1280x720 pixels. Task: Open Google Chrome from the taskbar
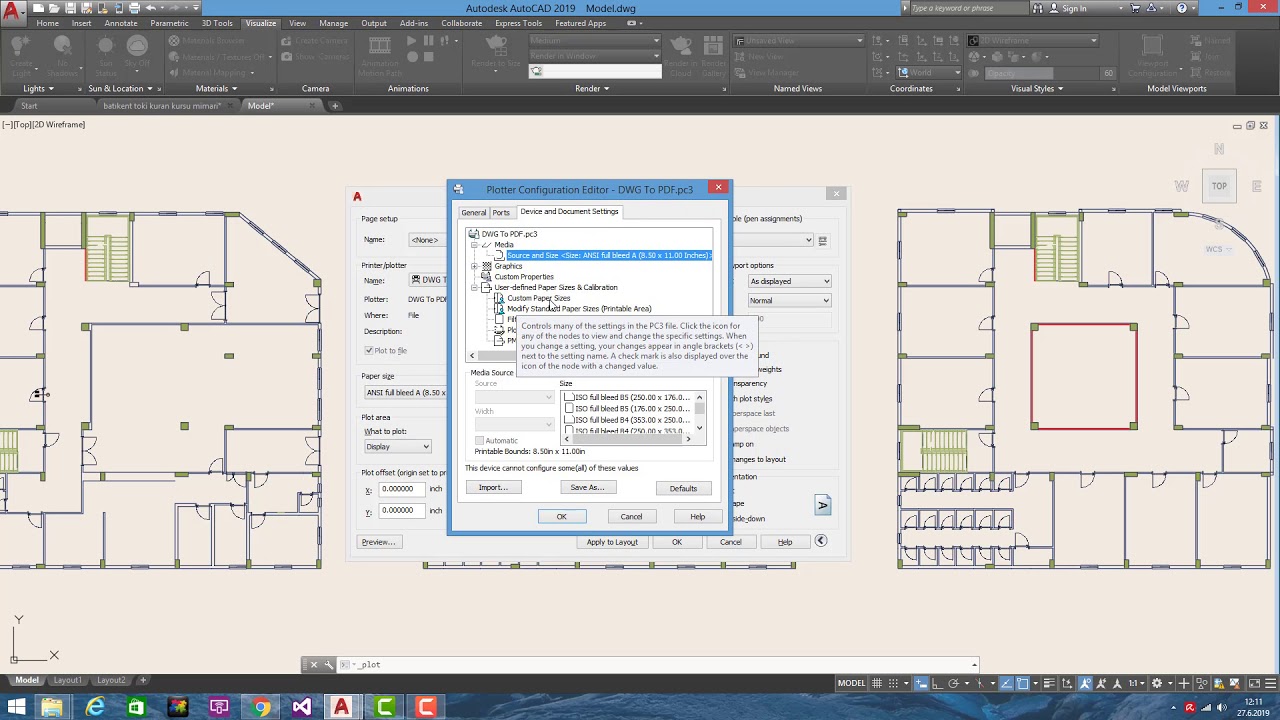(260, 707)
